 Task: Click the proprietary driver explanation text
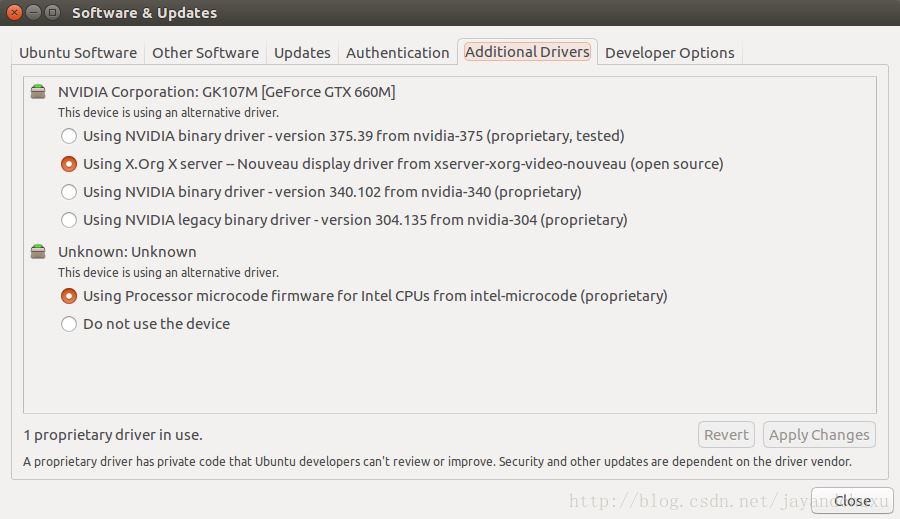pos(437,462)
